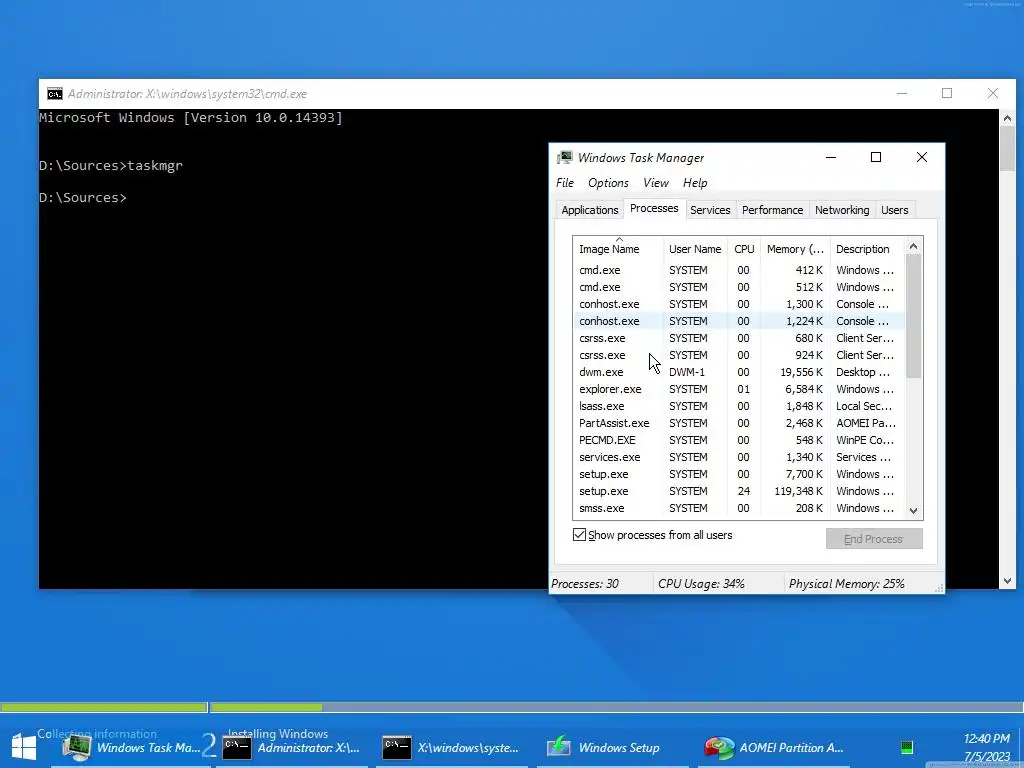Image resolution: width=1024 pixels, height=768 pixels.
Task: Select the Processes tab
Action: tap(654, 208)
